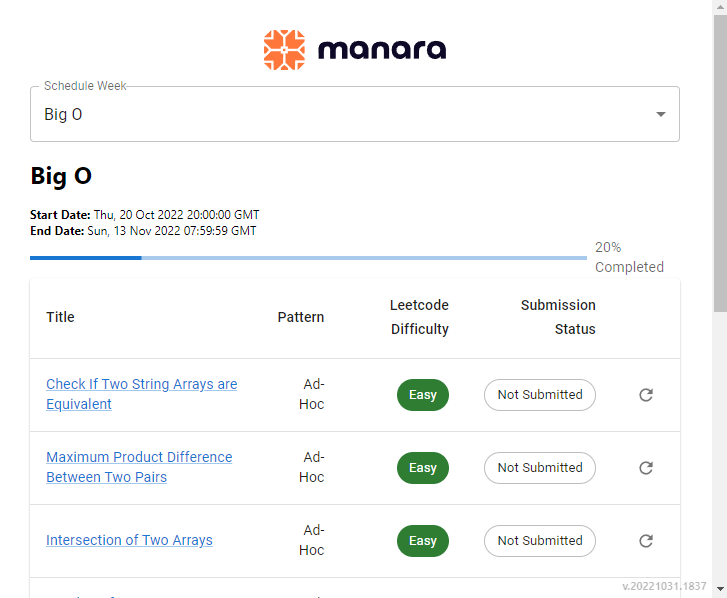Expand the Schedule Week dropdown arrow

pos(661,114)
